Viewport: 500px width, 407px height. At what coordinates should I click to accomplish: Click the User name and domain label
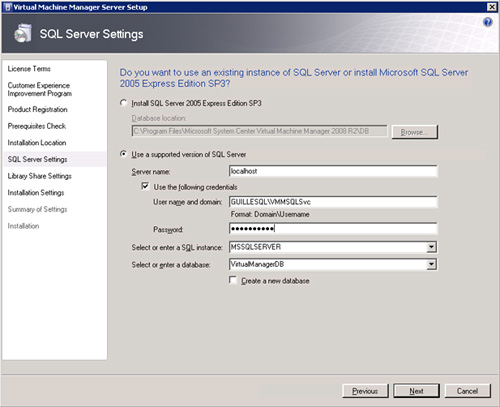pos(187,202)
